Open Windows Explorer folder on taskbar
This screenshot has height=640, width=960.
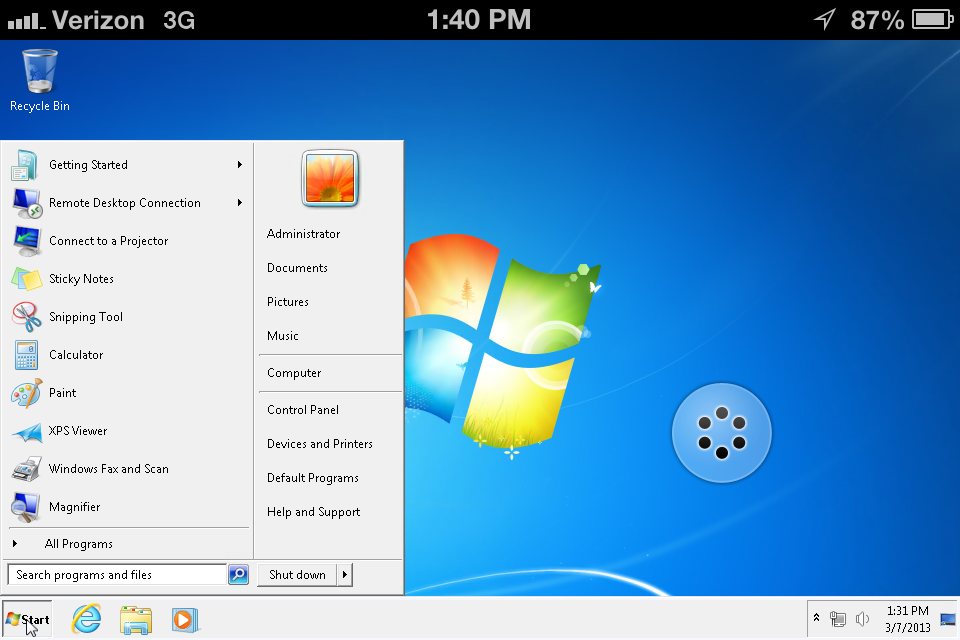click(x=136, y=620)
